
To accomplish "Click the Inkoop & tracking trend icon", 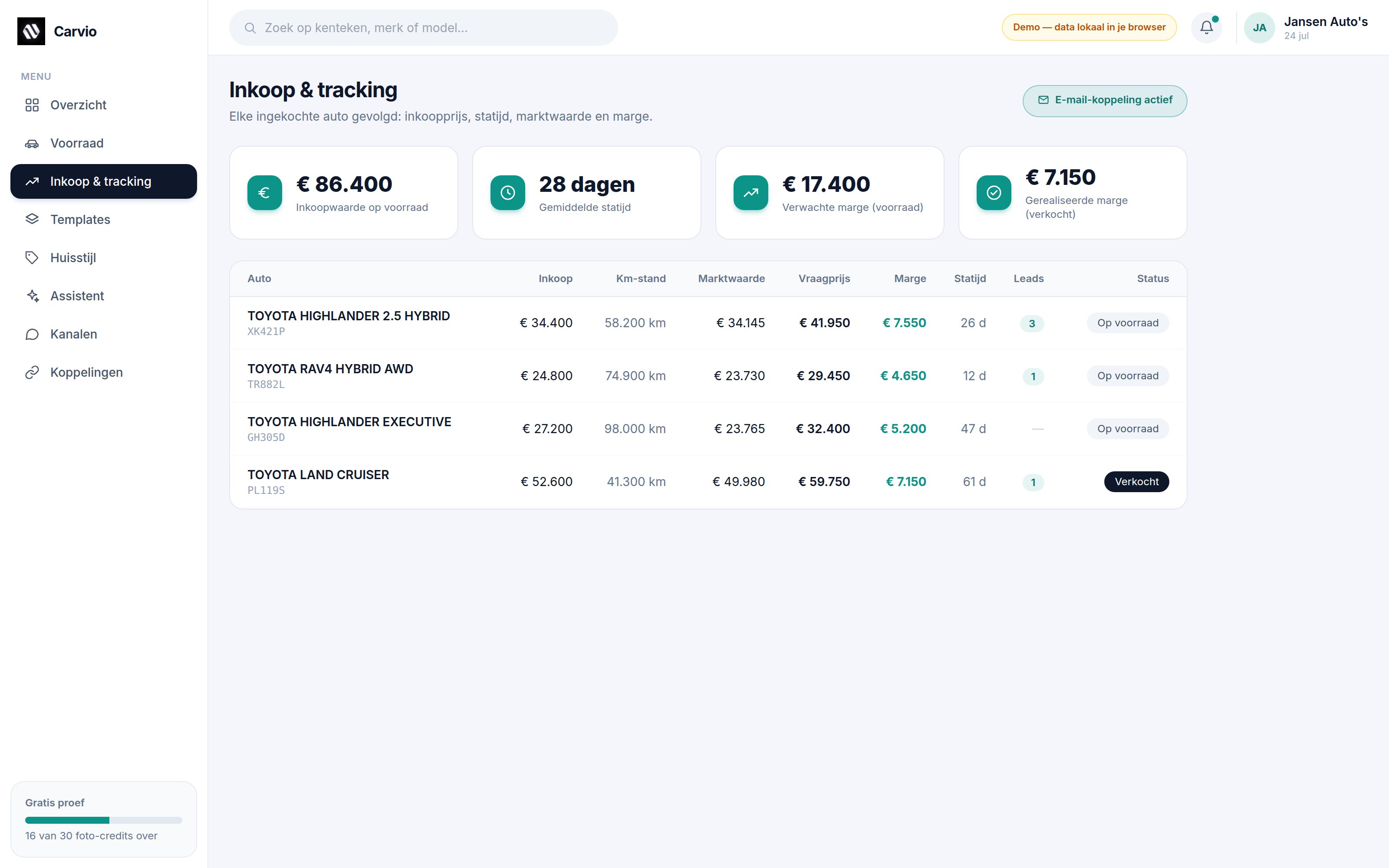I will 32,181.
